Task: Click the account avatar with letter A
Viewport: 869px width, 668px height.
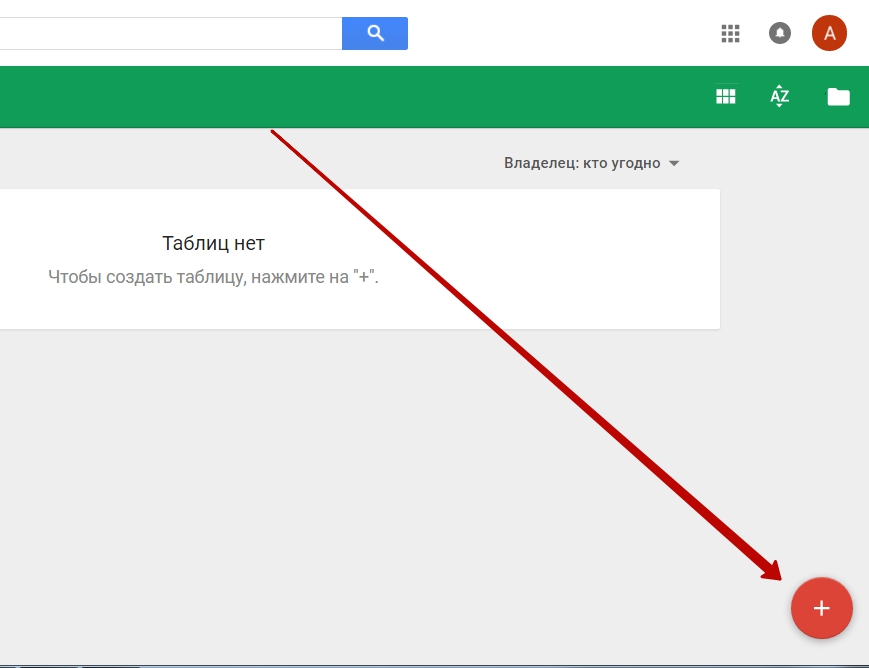Action: (829, 33)
